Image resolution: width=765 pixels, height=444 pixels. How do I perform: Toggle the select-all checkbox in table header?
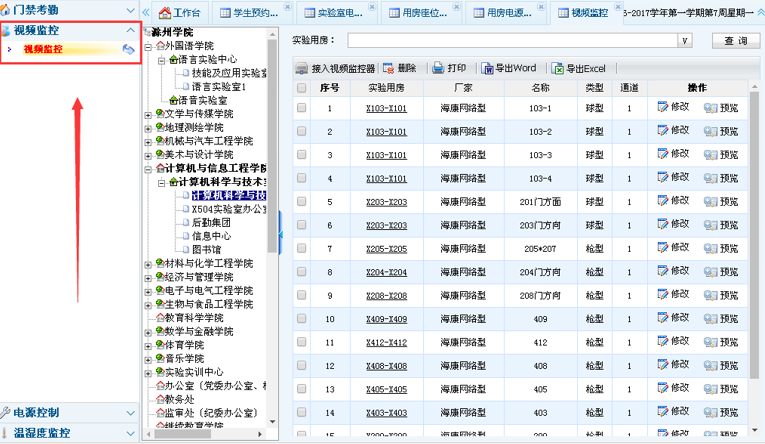[x=302, y=88]
